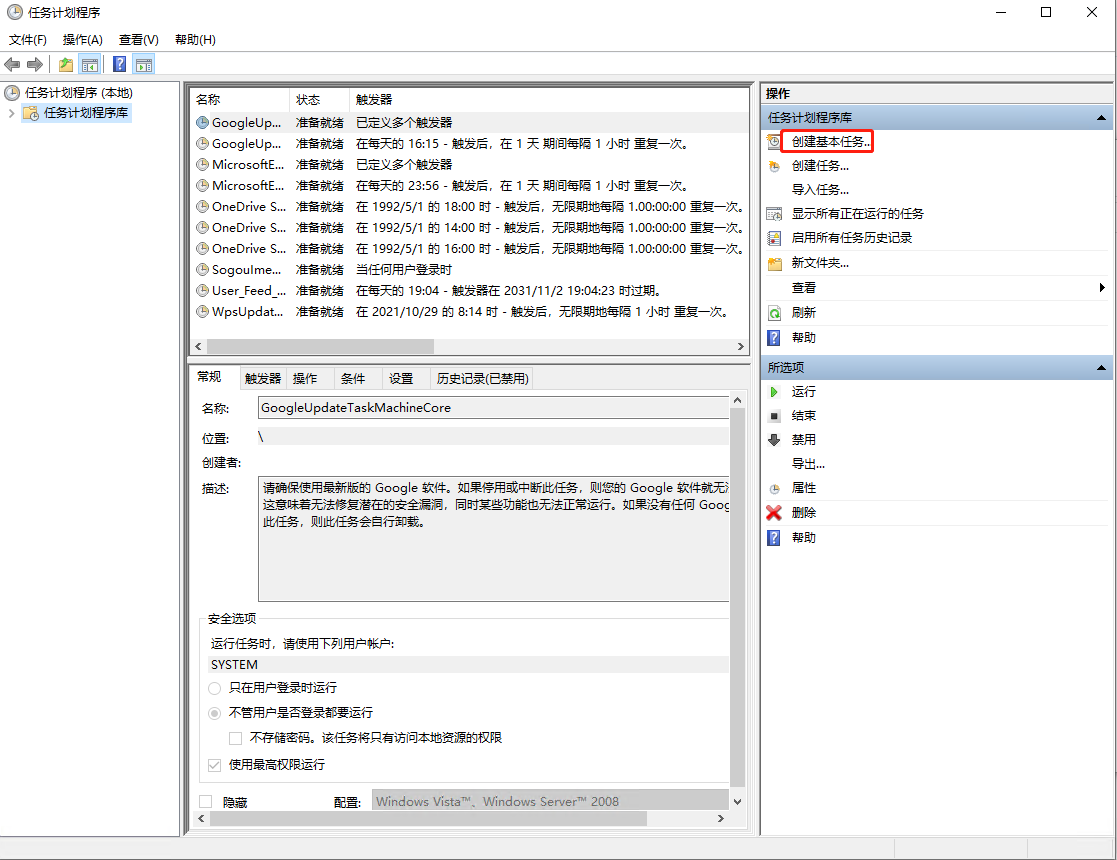Run the selected task via green 运行 icon
Viewport: 1117px width, 860px height.
[x=774, y=392]
